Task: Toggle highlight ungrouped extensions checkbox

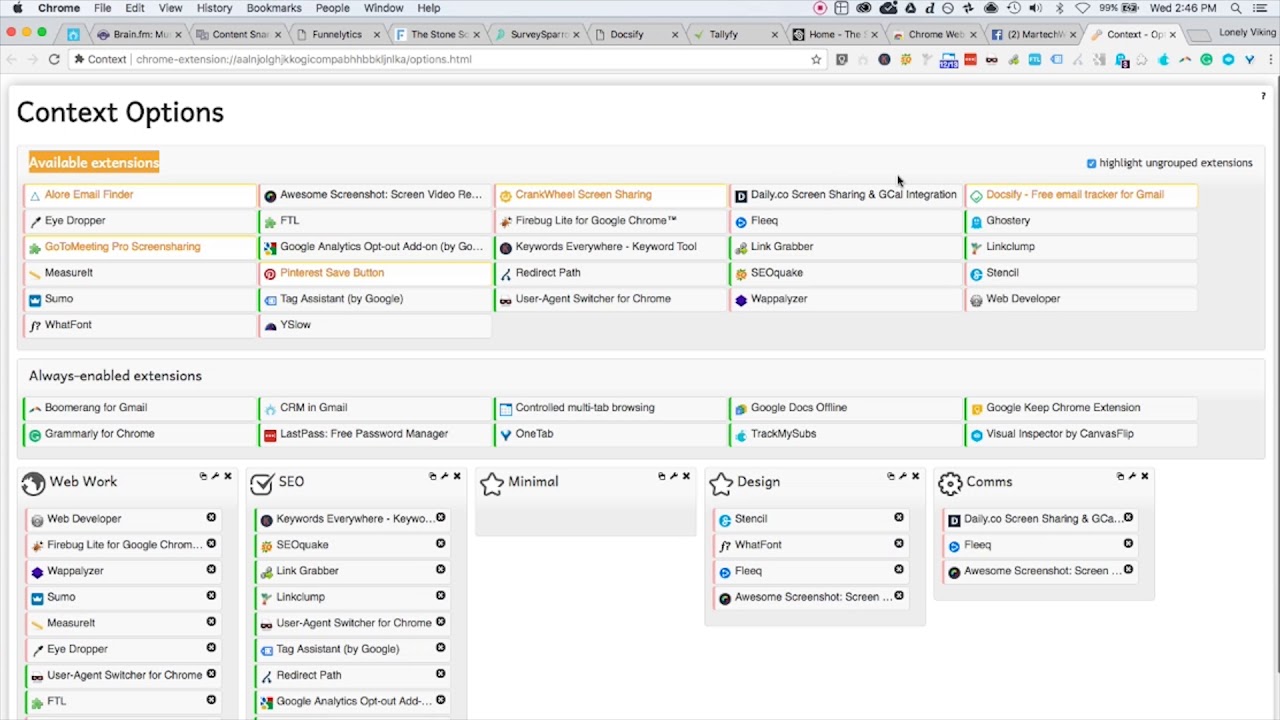Action: (1091, 163)
